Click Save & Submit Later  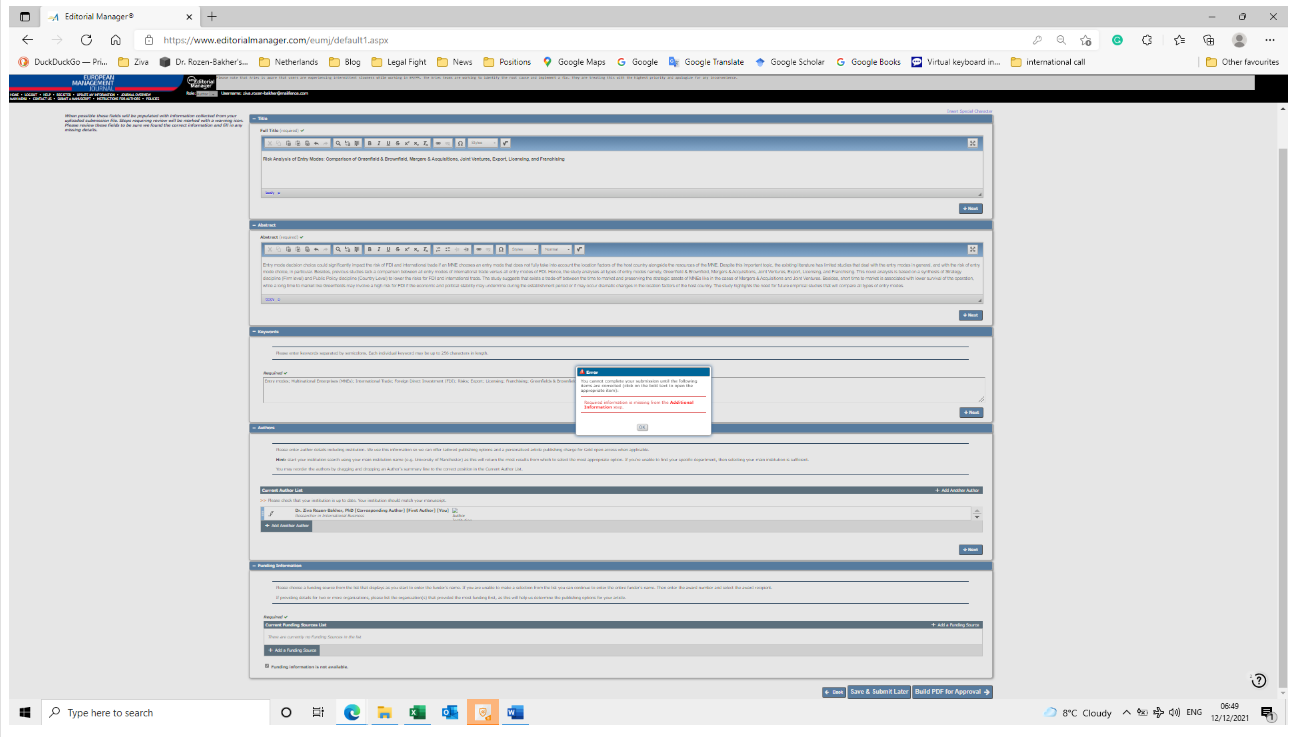coord(879,692)
